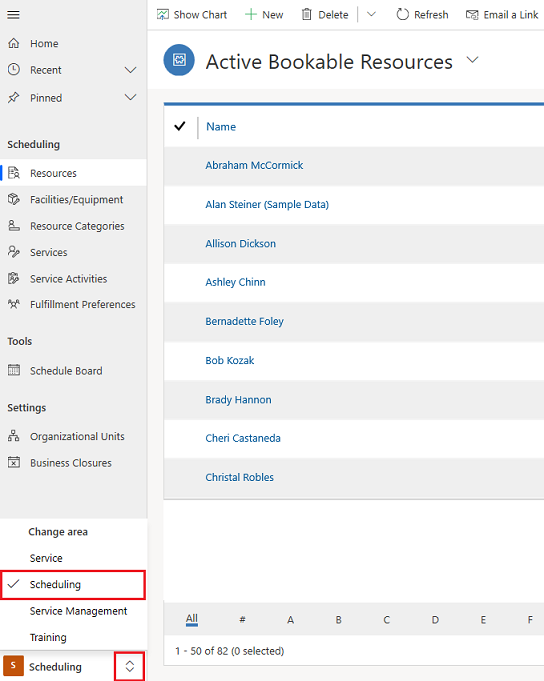Toggle the select-all checkmark in header
Viewport: 544px width, 681px height.
click(x=180, y=126)
